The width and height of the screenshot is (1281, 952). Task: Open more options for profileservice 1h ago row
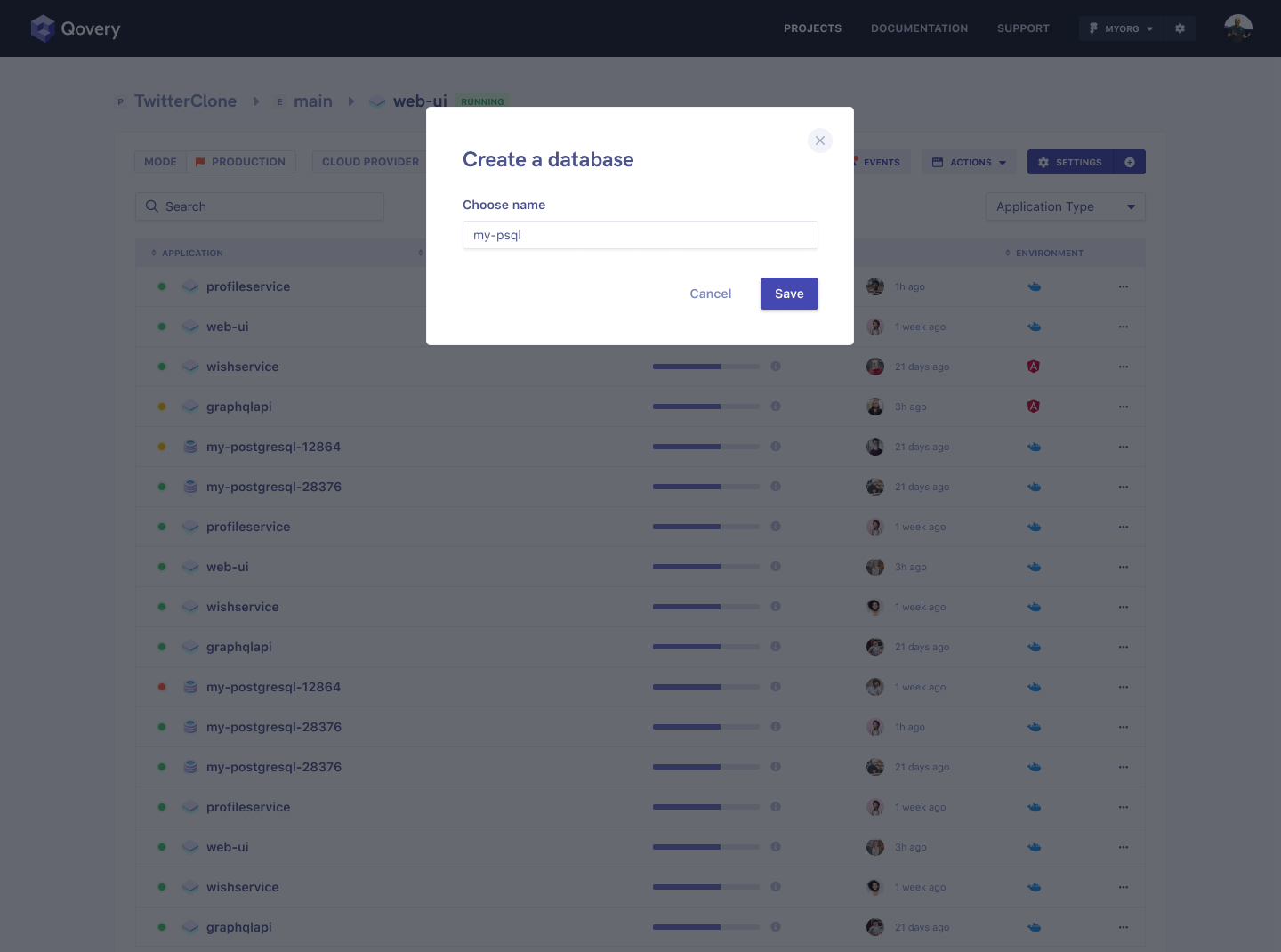click(1124, 286)
